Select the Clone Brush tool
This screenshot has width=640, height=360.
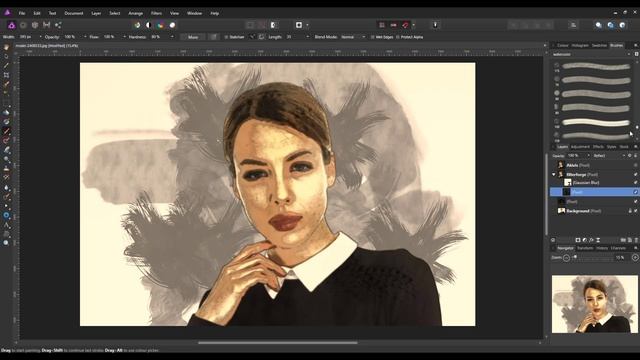(6, 169)
